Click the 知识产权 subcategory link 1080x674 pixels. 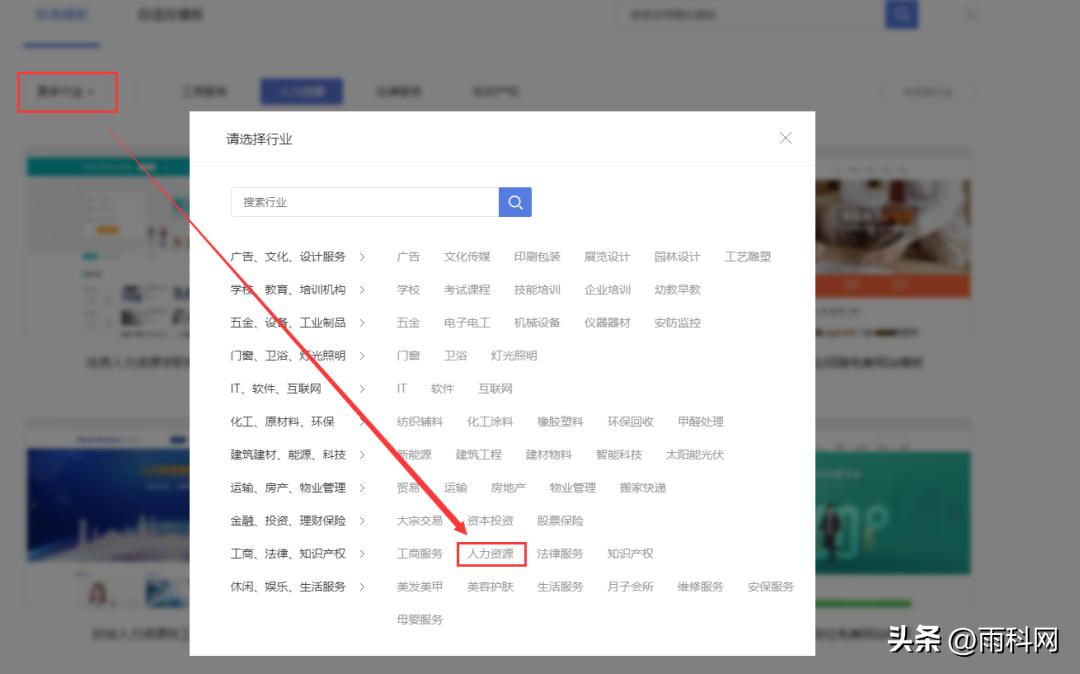tap(629, 553)
